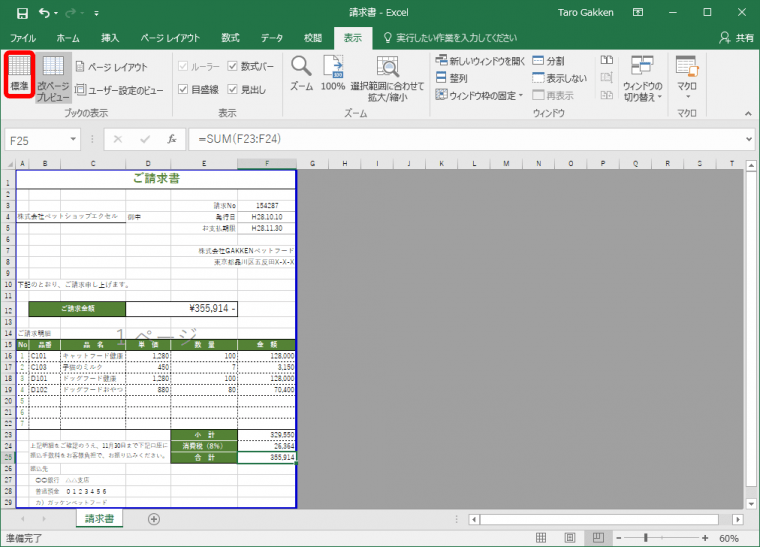This screenshot has width=760, height=547.
Task: Select 改ページプレビュー view button
Action: point(53,78)
